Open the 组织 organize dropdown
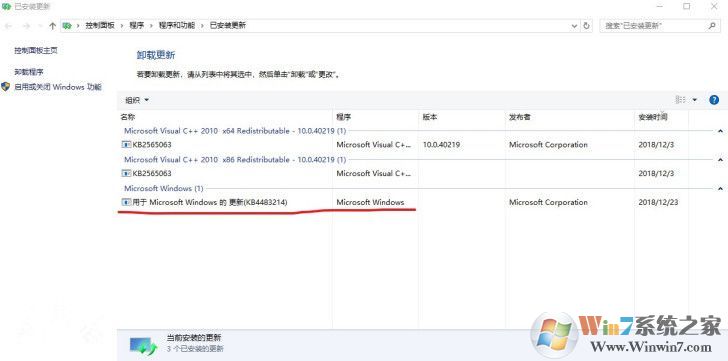728x361 pixels. (137, 100)
